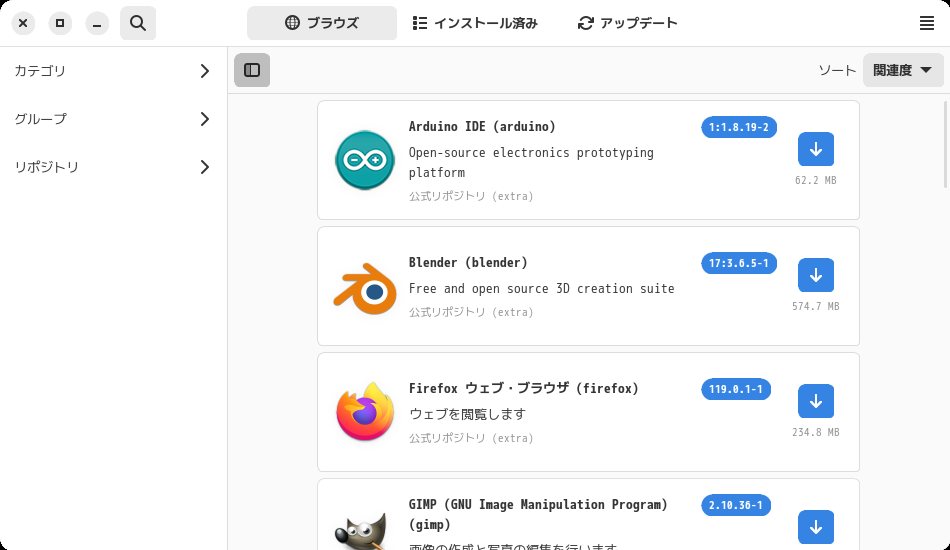
Task: Install GIMP with download button
Action: tap(815, 527)
